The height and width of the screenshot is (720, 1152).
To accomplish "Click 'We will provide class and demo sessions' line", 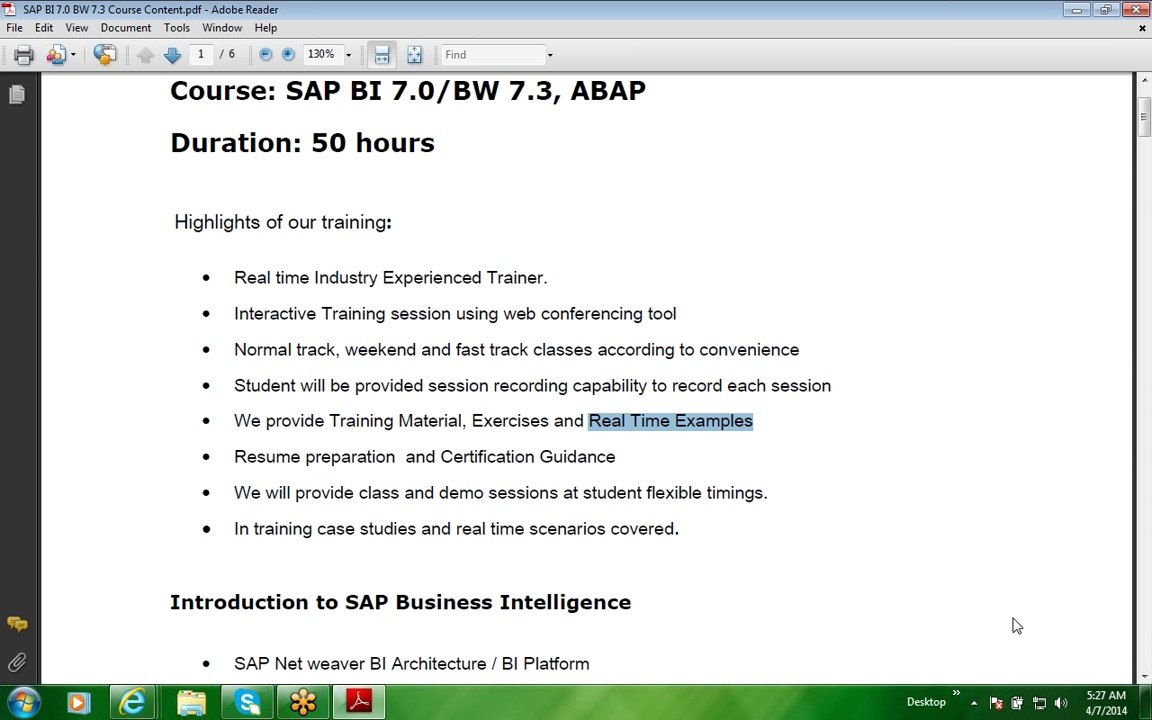I will coord(500,493).
